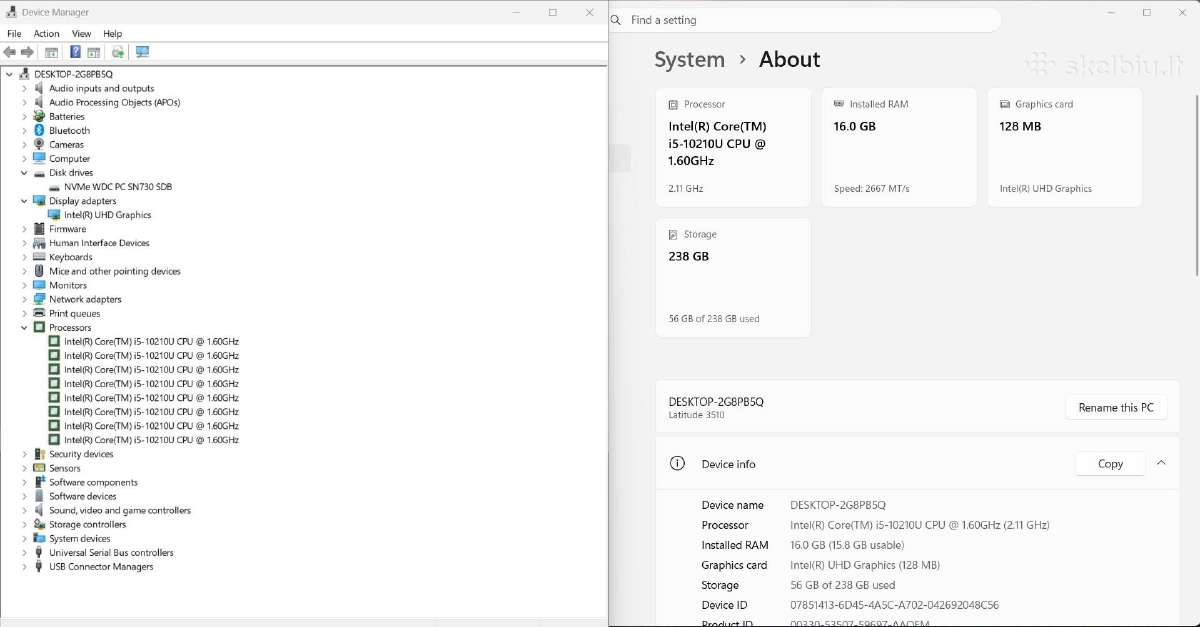Expand Sound, video and game controllers
Image resolution: width=1200 pixels, height=627 pixels.
pos(25,510)
